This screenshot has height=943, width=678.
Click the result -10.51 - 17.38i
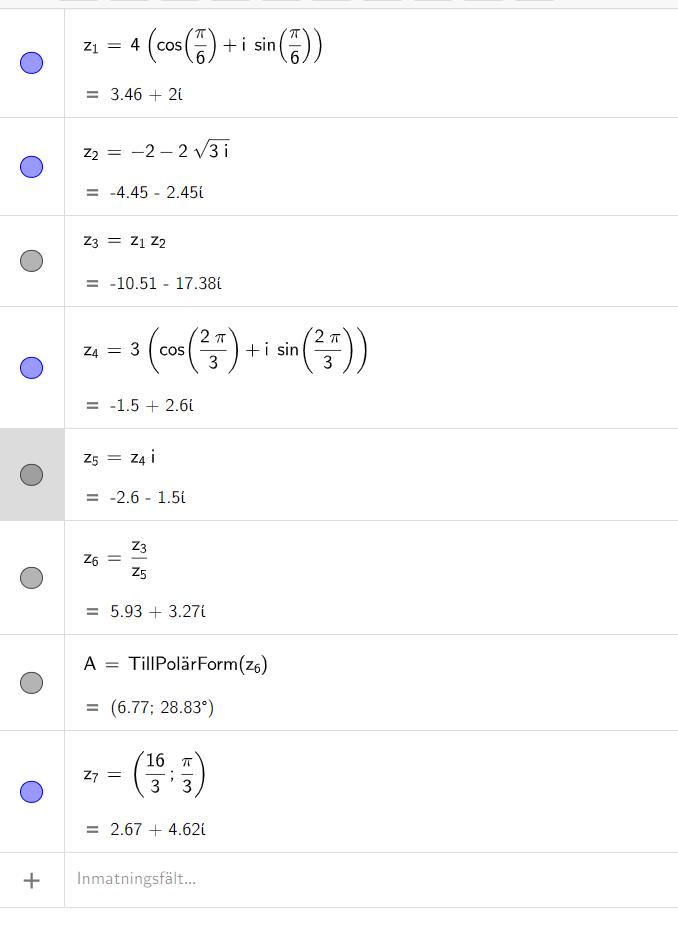pos(165,283)
